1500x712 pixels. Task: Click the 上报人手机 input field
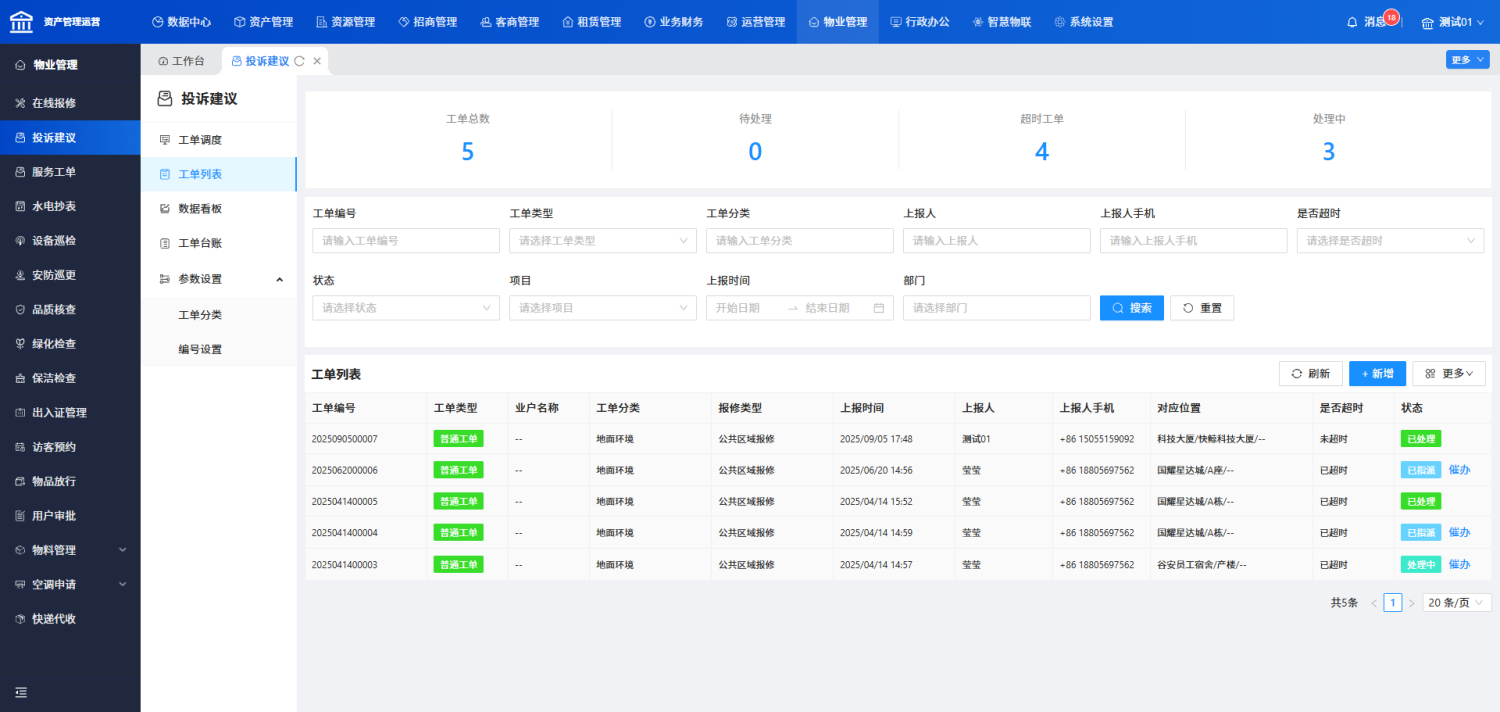coord(1193,241)
